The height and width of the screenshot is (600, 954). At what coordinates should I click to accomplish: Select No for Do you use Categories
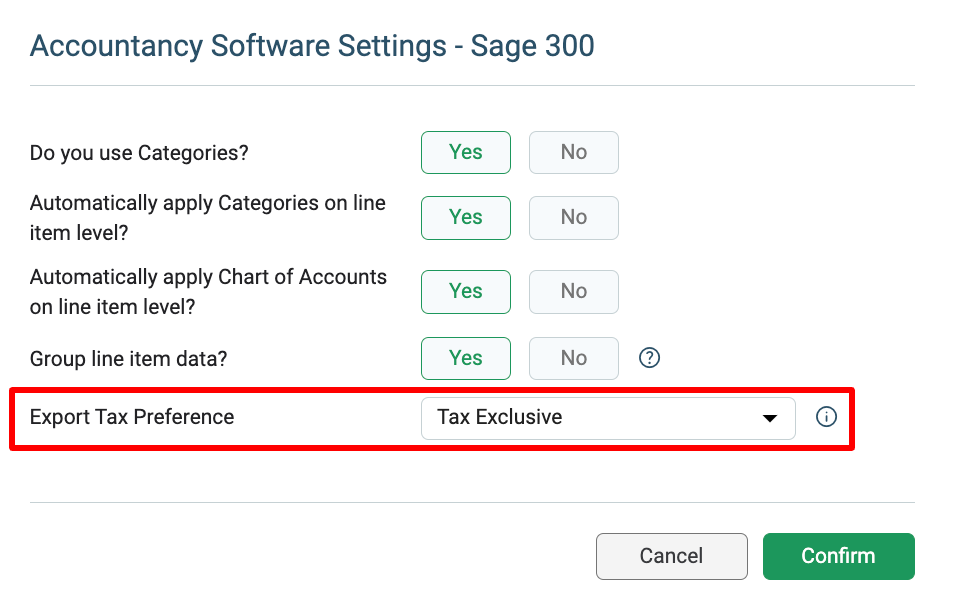click(x=574, y=152)
